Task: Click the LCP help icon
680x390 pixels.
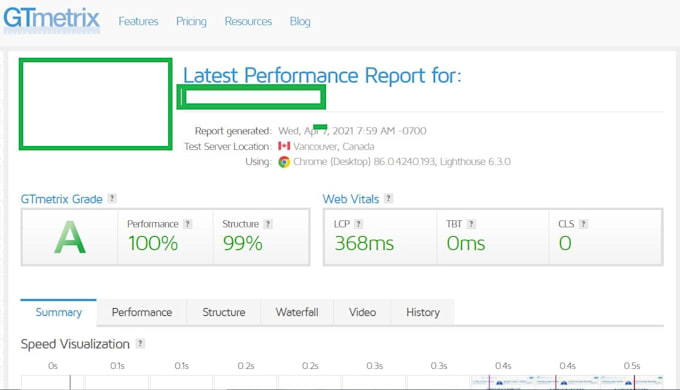Action: pyautogui.click(x=358, y=224)
